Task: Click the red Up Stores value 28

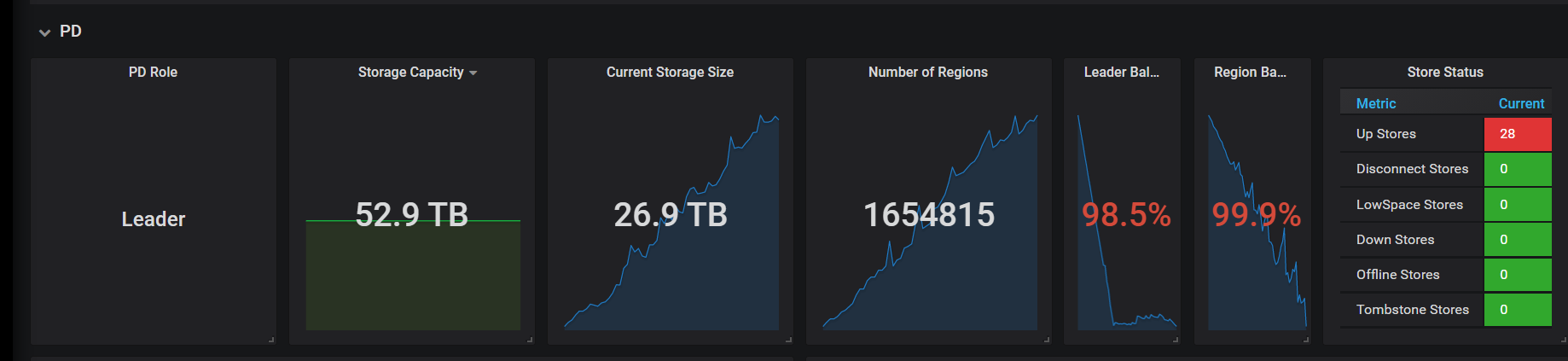Action: pos(1518,134)
